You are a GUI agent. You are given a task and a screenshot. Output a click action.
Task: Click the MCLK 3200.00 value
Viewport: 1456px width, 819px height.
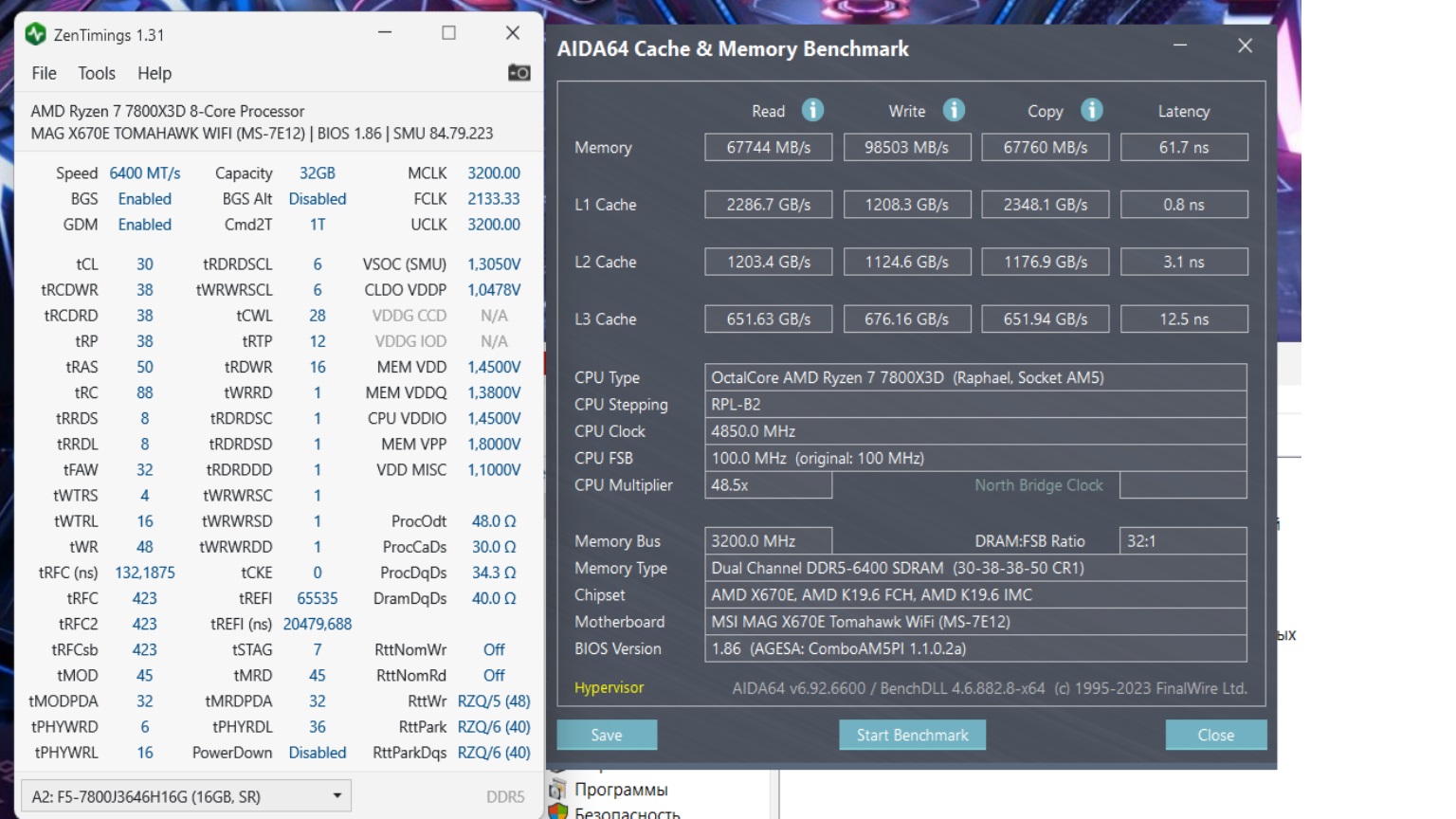tap(494, 173)
